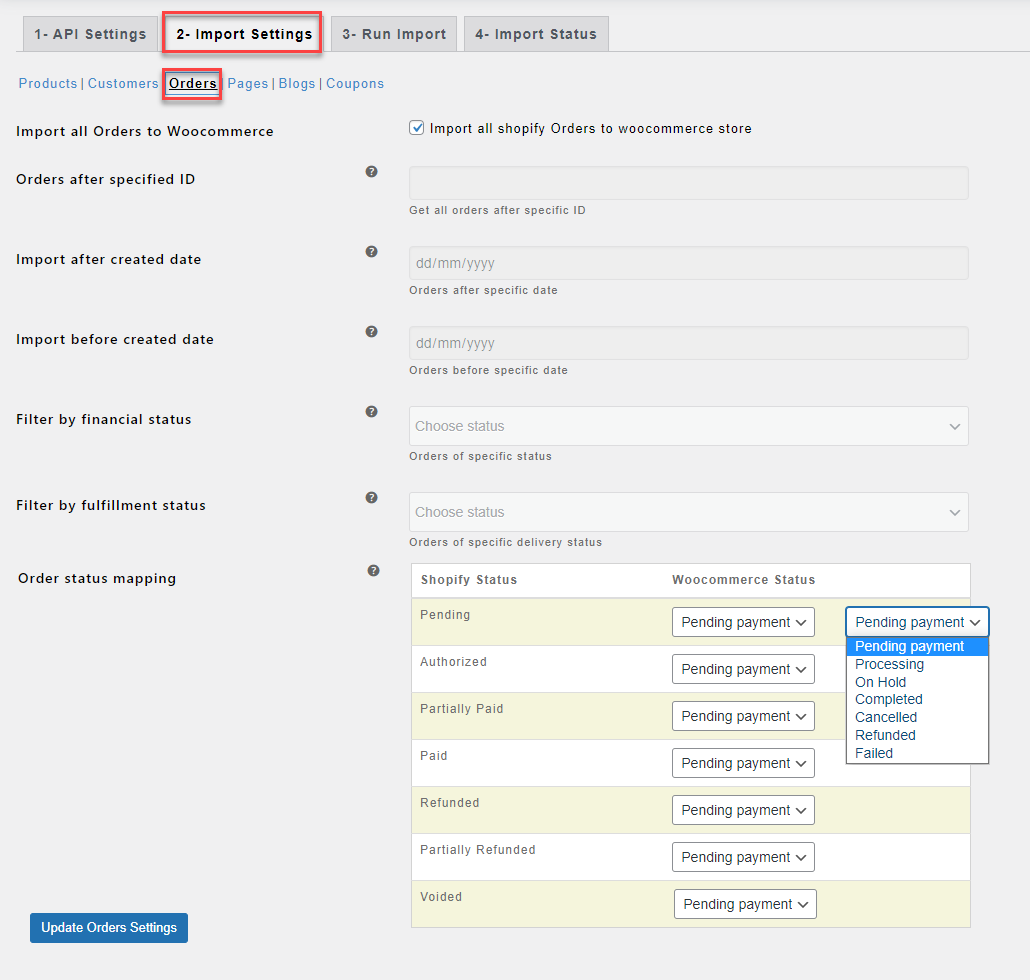Show help for Import after created date

[371, 252]
